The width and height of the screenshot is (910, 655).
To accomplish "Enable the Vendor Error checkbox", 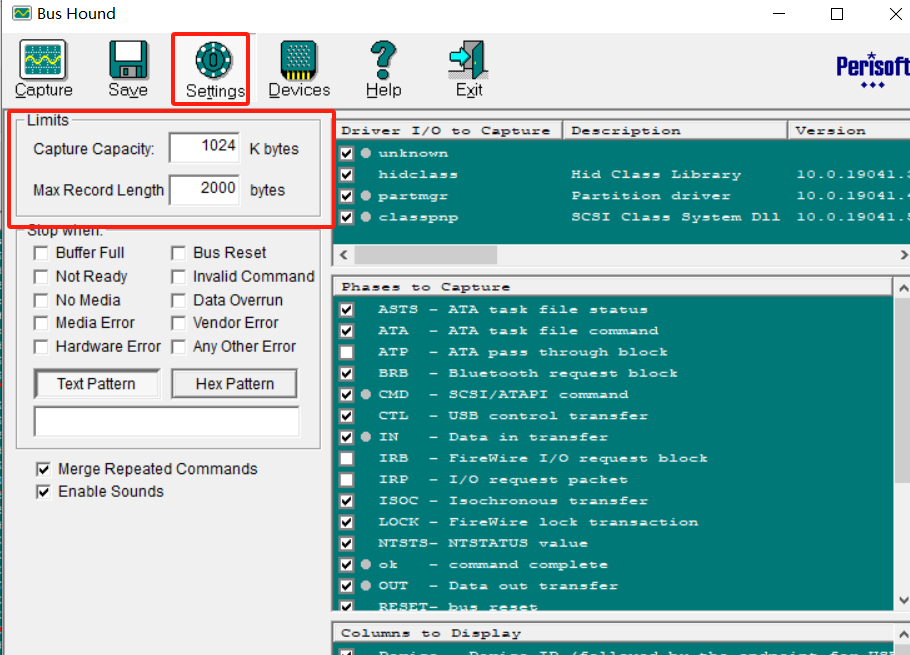I will [x=178, y=323].
